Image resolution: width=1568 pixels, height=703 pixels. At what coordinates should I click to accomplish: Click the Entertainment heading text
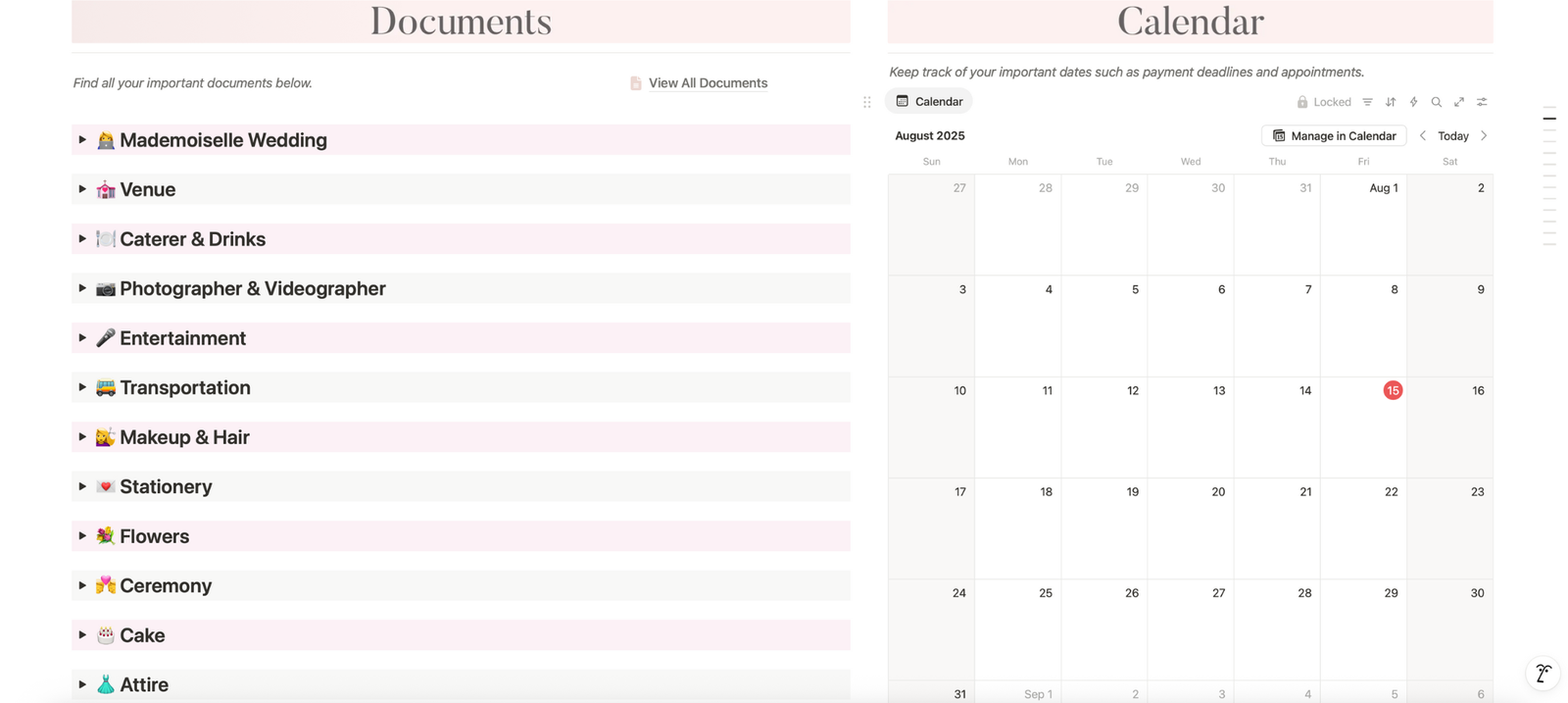coord(183,337)
